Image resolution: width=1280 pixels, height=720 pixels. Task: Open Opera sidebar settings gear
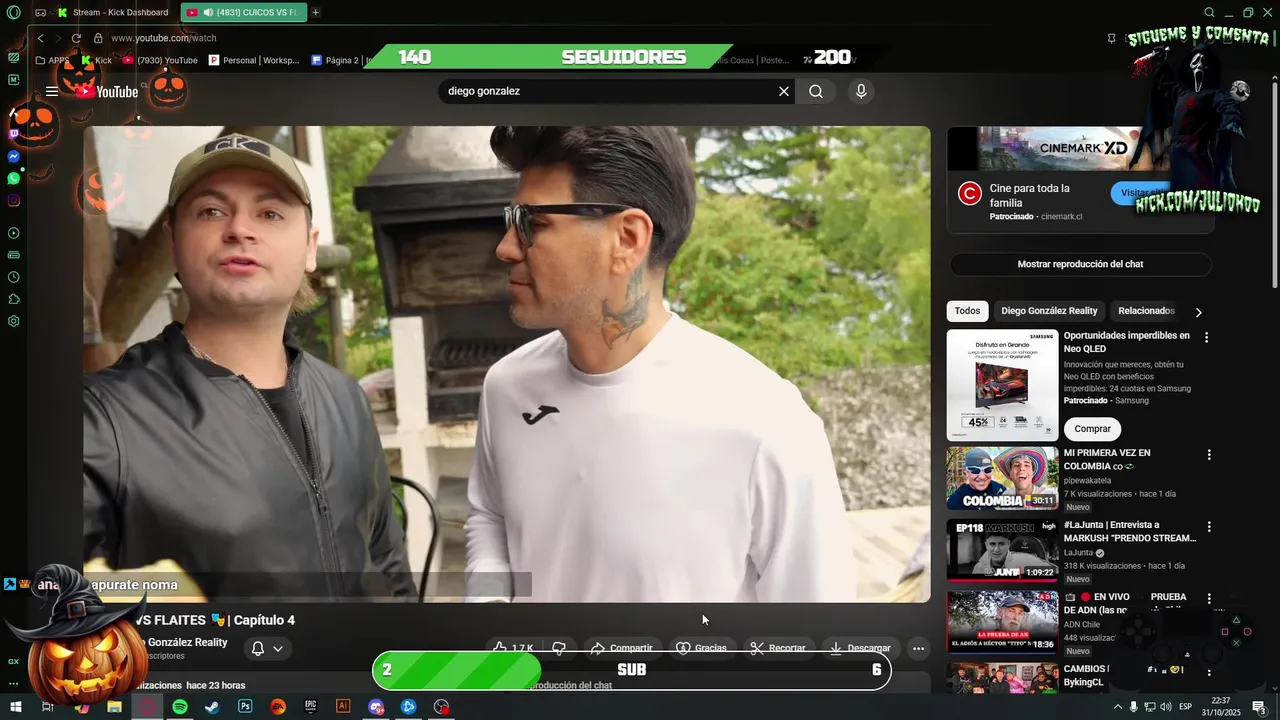pos(13,321)
